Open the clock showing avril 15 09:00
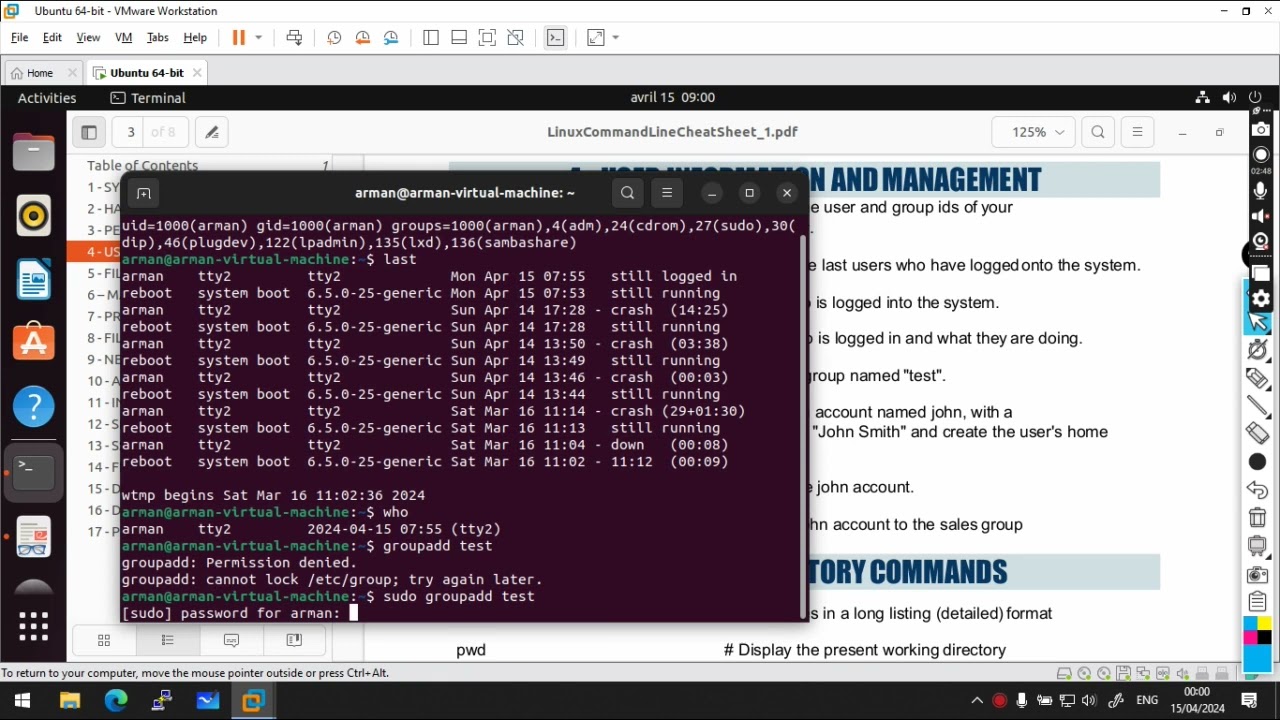 tap(672, 98)
